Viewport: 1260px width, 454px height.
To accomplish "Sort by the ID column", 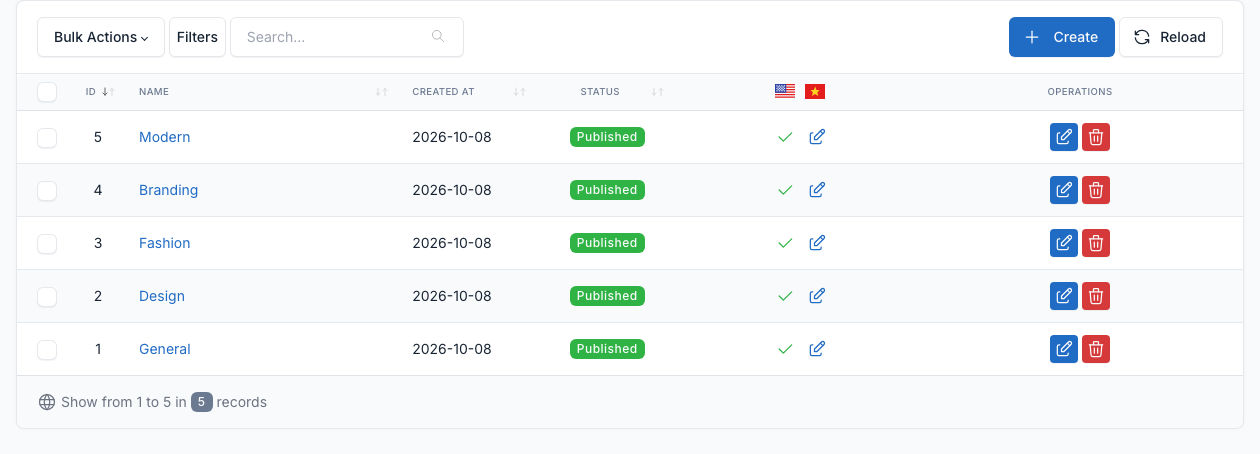I will [100, 92].
